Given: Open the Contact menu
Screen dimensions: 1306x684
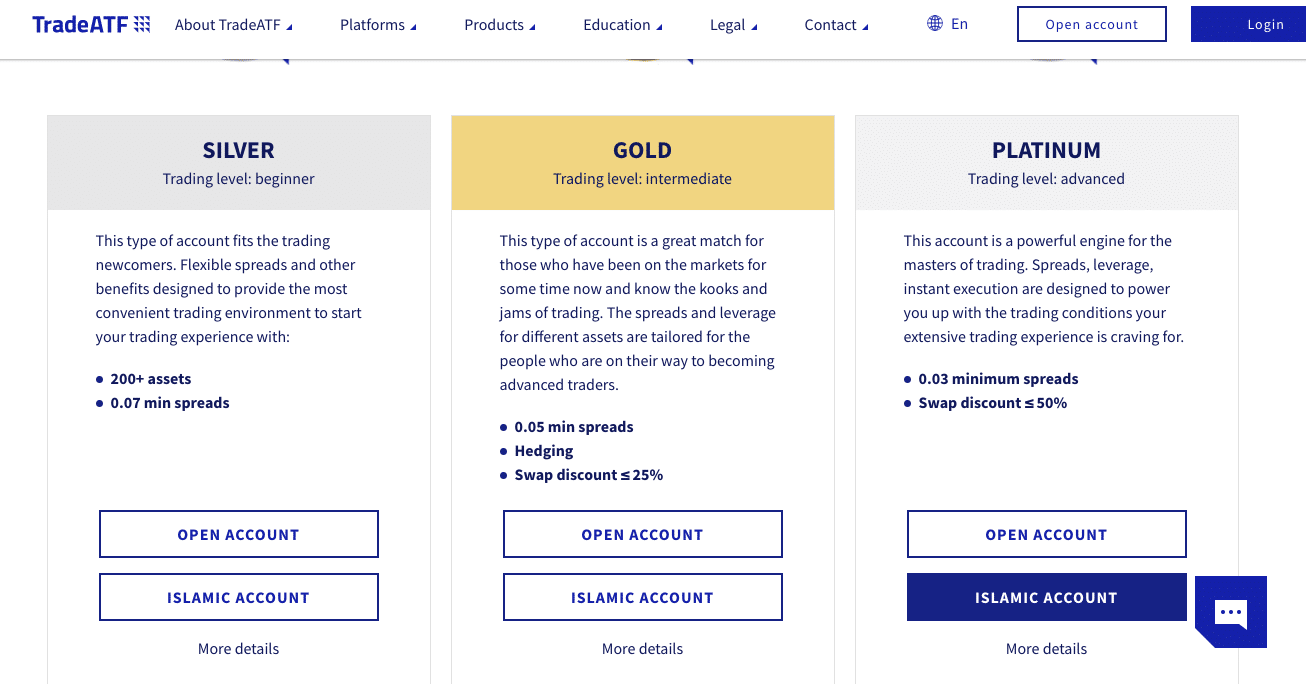Looking at the screenshot, I should pyautogui.click(x=837, y=25).
